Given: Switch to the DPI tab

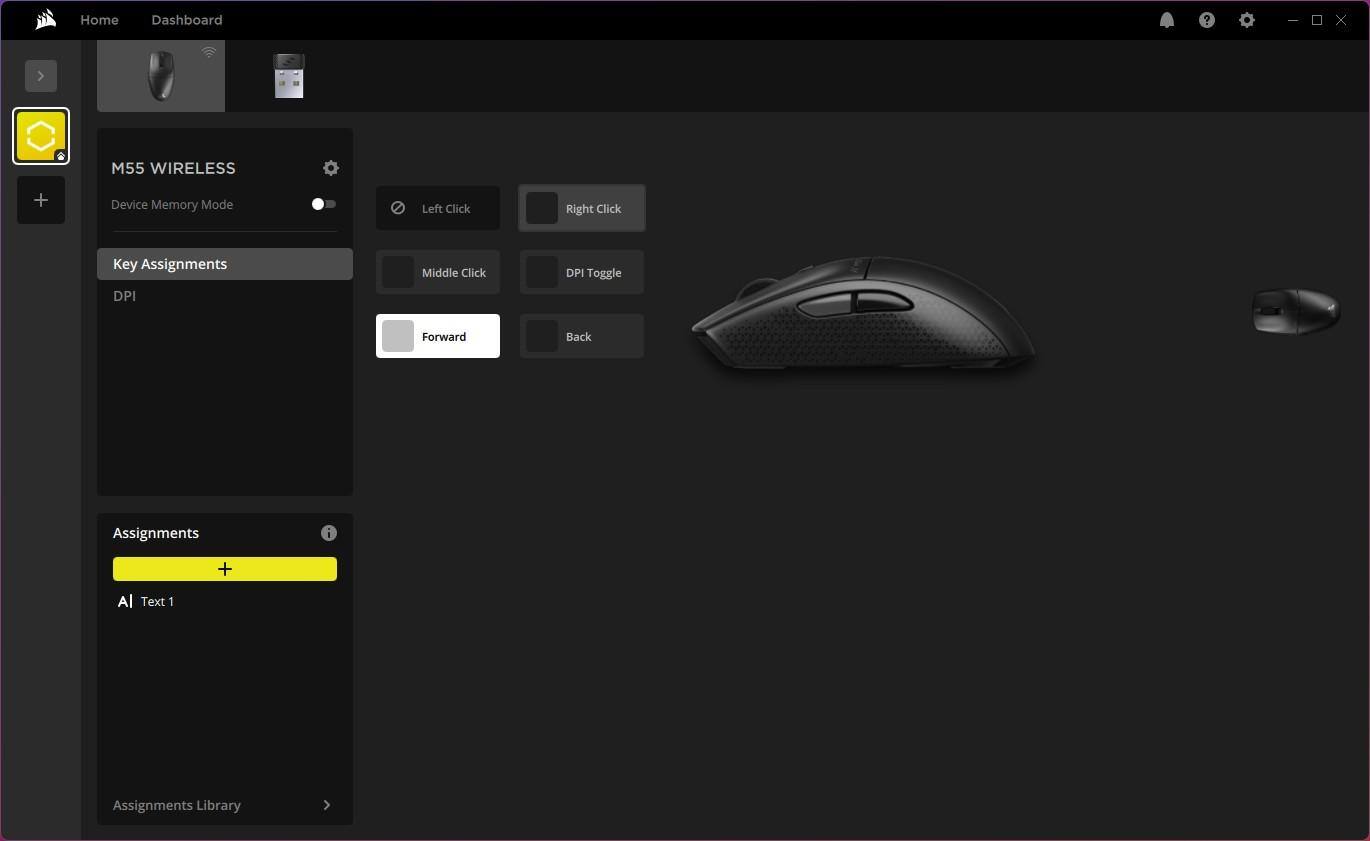Looking at the screenshot, I should (125, 296).
